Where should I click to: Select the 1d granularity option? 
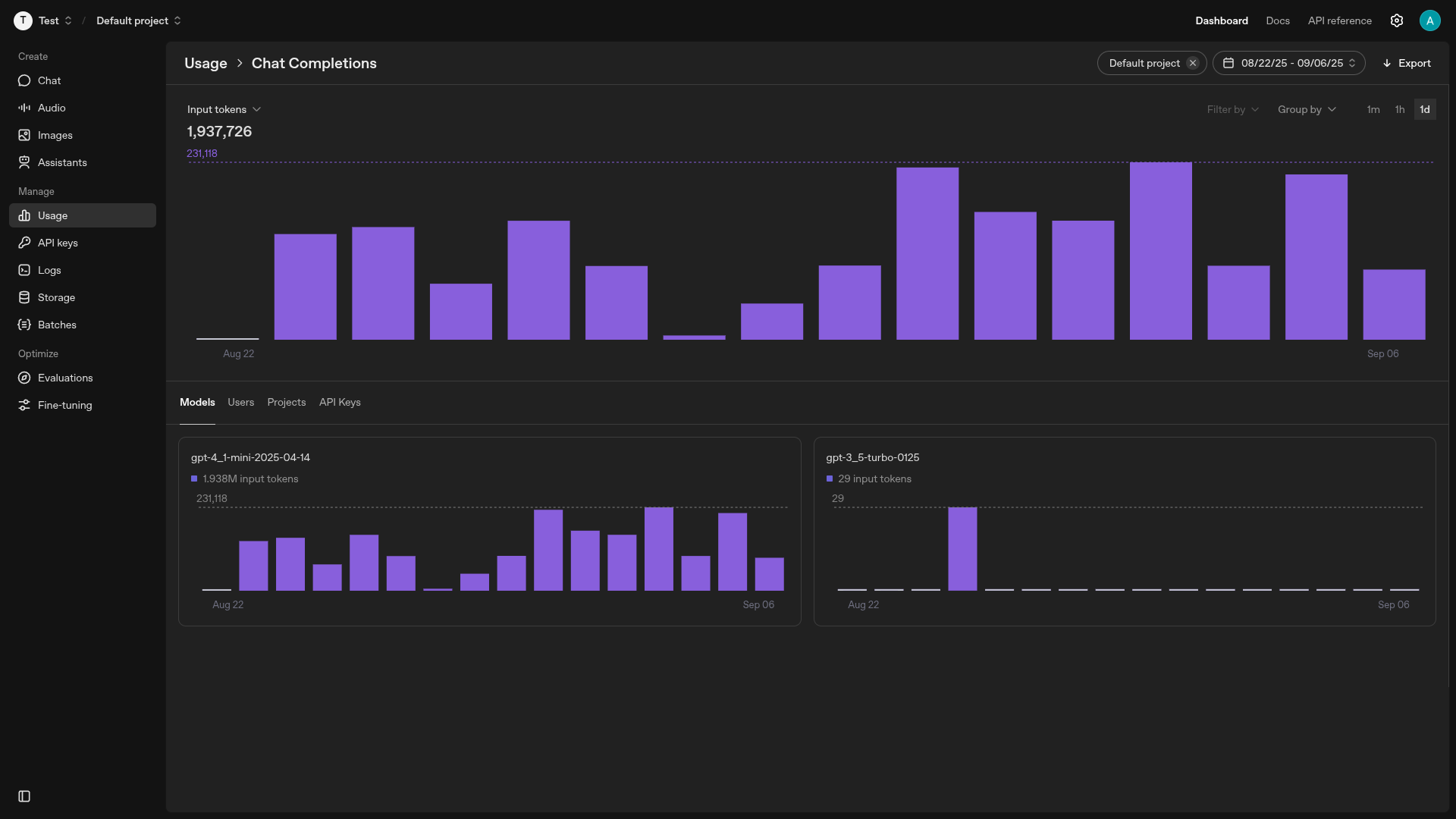(x=1425, y=109)
